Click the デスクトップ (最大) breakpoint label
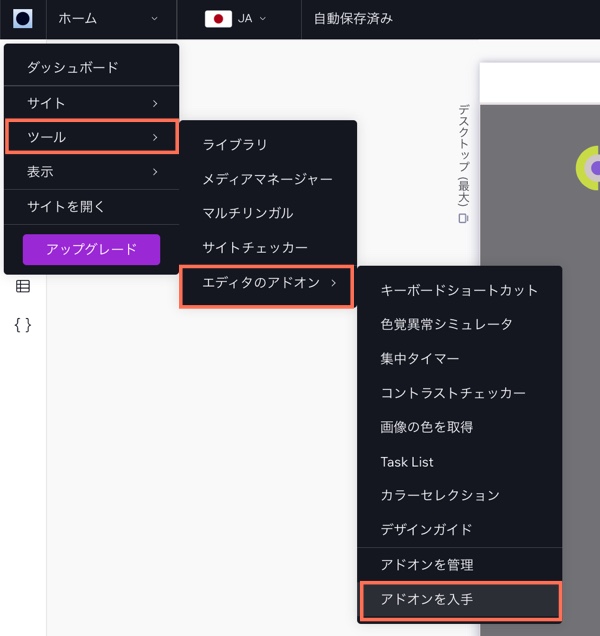This screenshot has width=600, height=636. [463, 155]
